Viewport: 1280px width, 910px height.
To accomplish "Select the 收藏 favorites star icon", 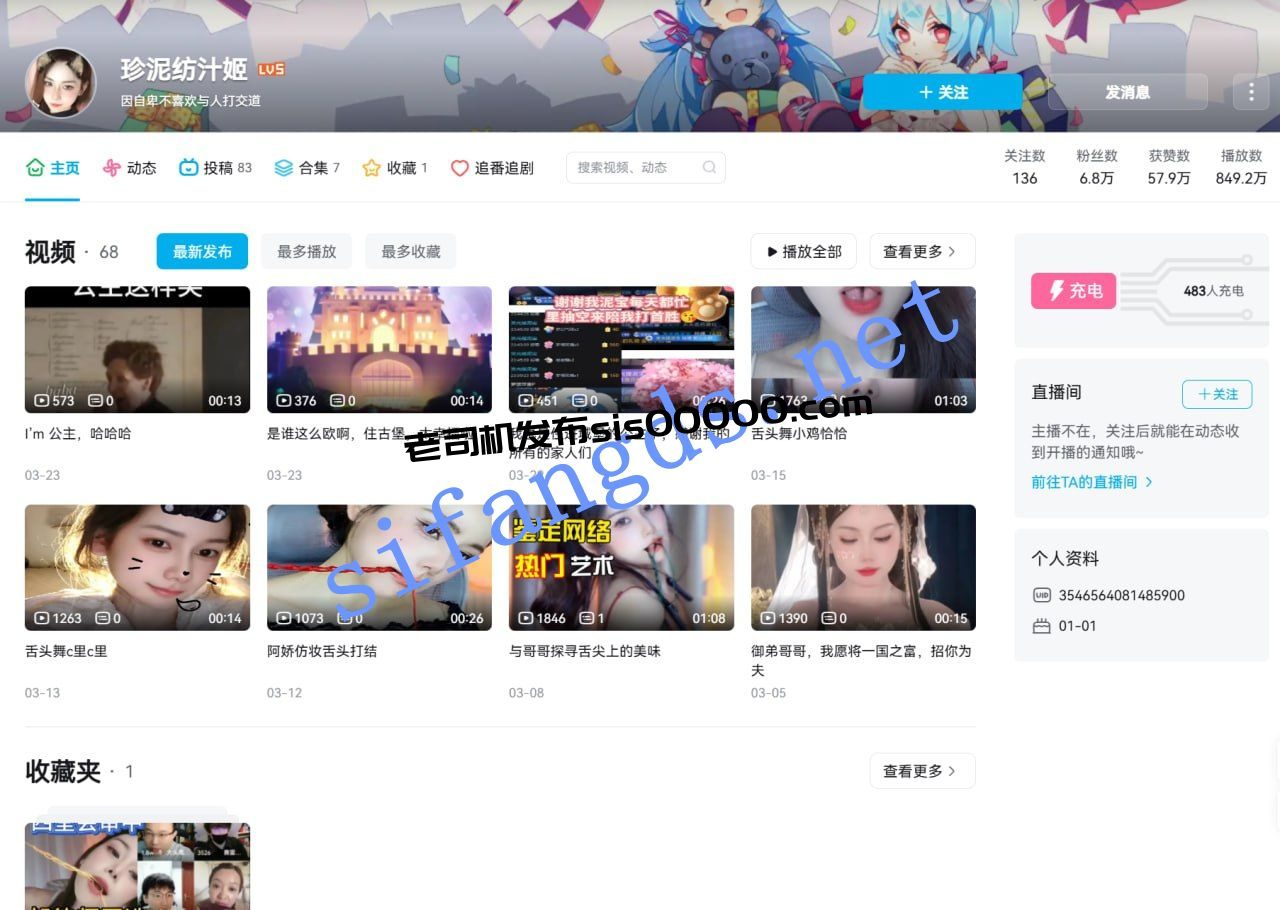I will [x=371, y=168].
